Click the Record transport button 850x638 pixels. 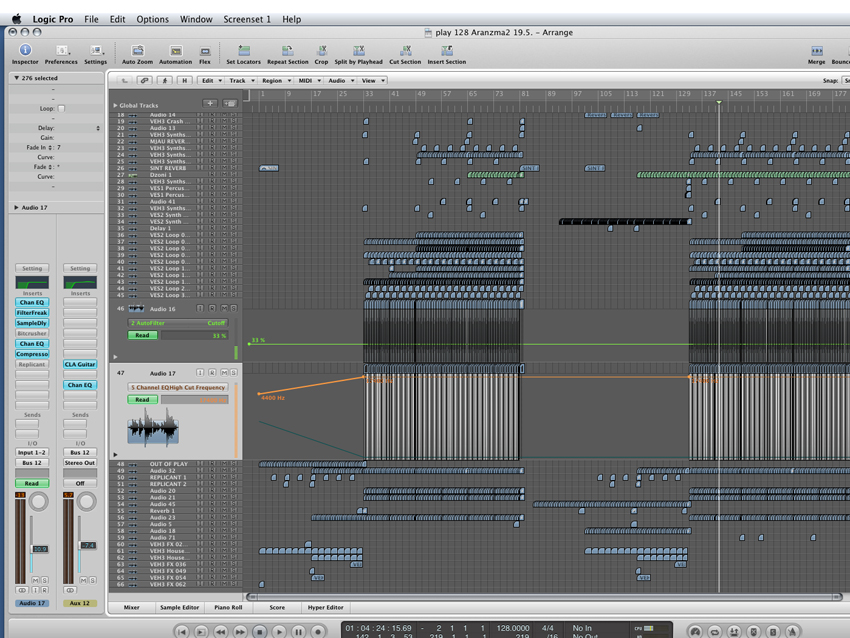318,631
